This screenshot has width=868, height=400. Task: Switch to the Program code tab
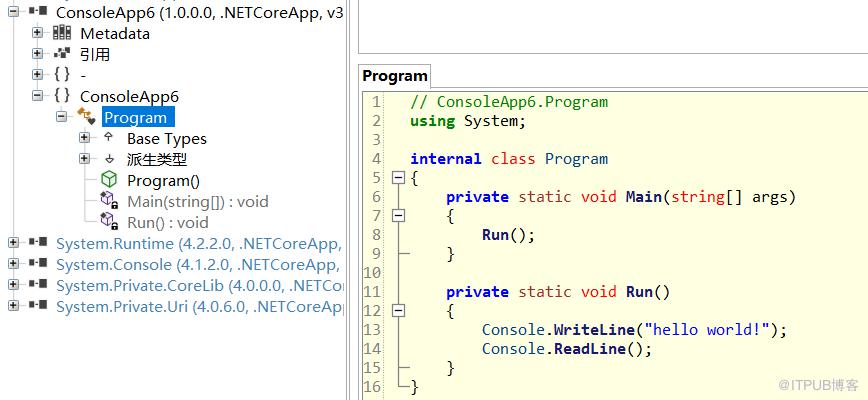point(395,76)
